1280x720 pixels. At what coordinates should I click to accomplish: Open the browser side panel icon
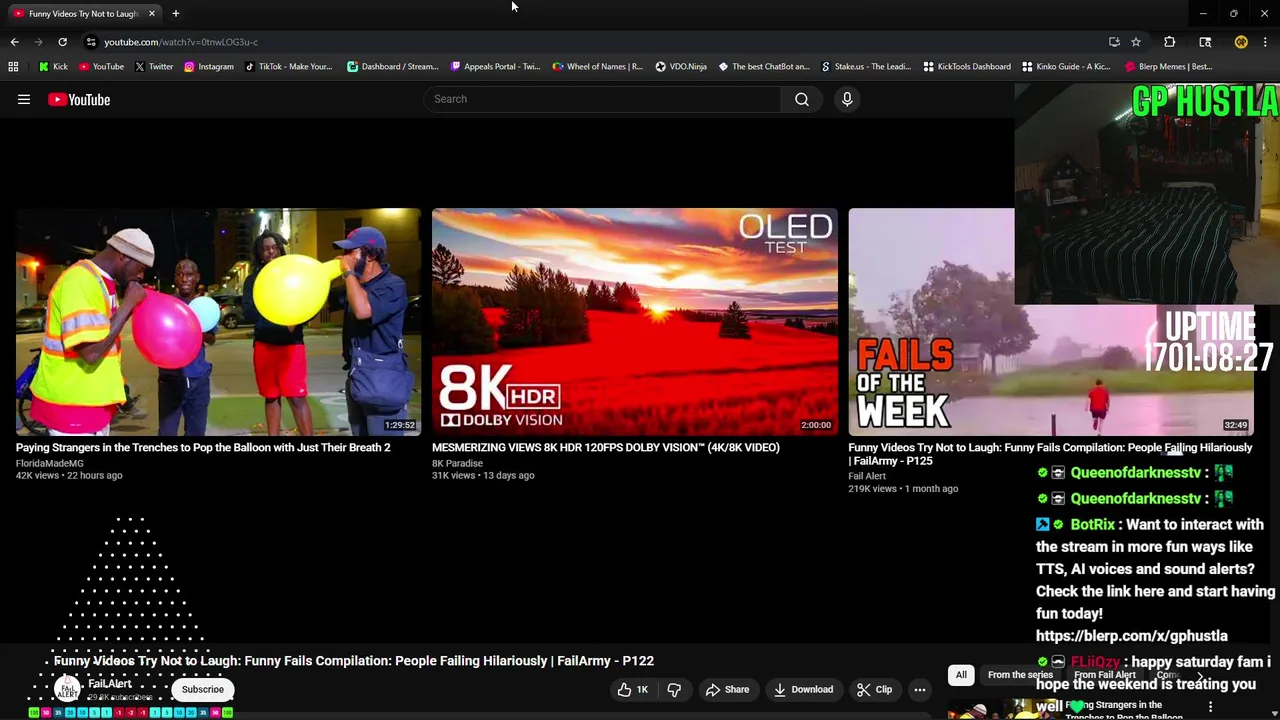pyautogui.click(x=1205, y=42)
